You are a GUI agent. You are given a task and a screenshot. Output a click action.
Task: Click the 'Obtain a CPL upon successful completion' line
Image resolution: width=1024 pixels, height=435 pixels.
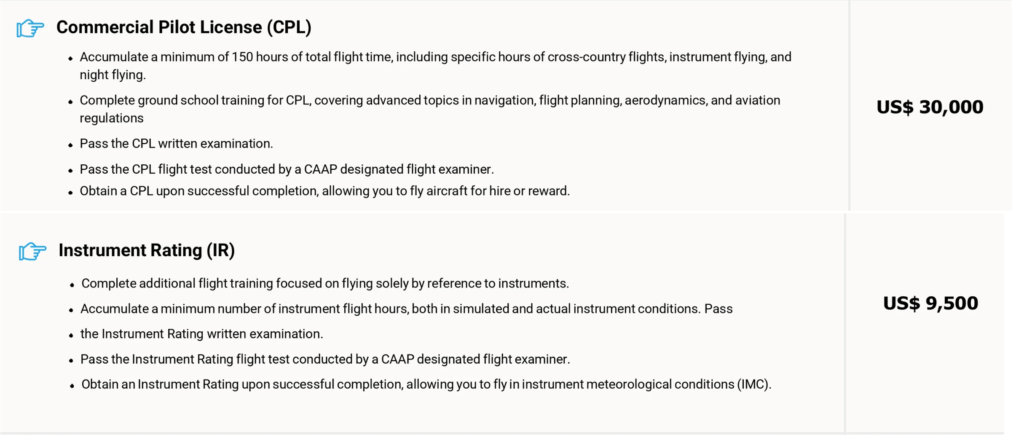tap(325, 191)
